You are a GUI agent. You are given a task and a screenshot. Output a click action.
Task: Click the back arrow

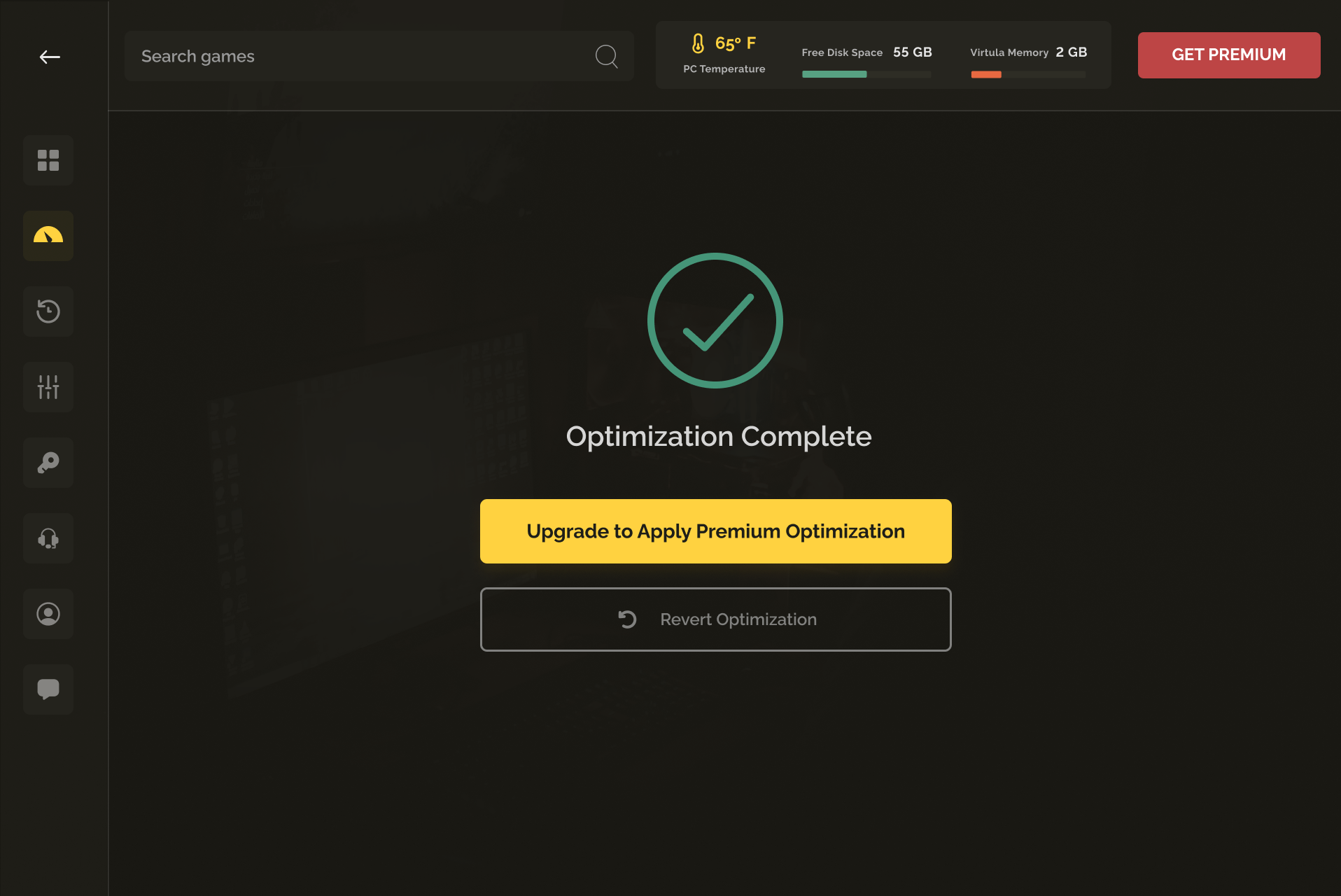pos(50,57)
